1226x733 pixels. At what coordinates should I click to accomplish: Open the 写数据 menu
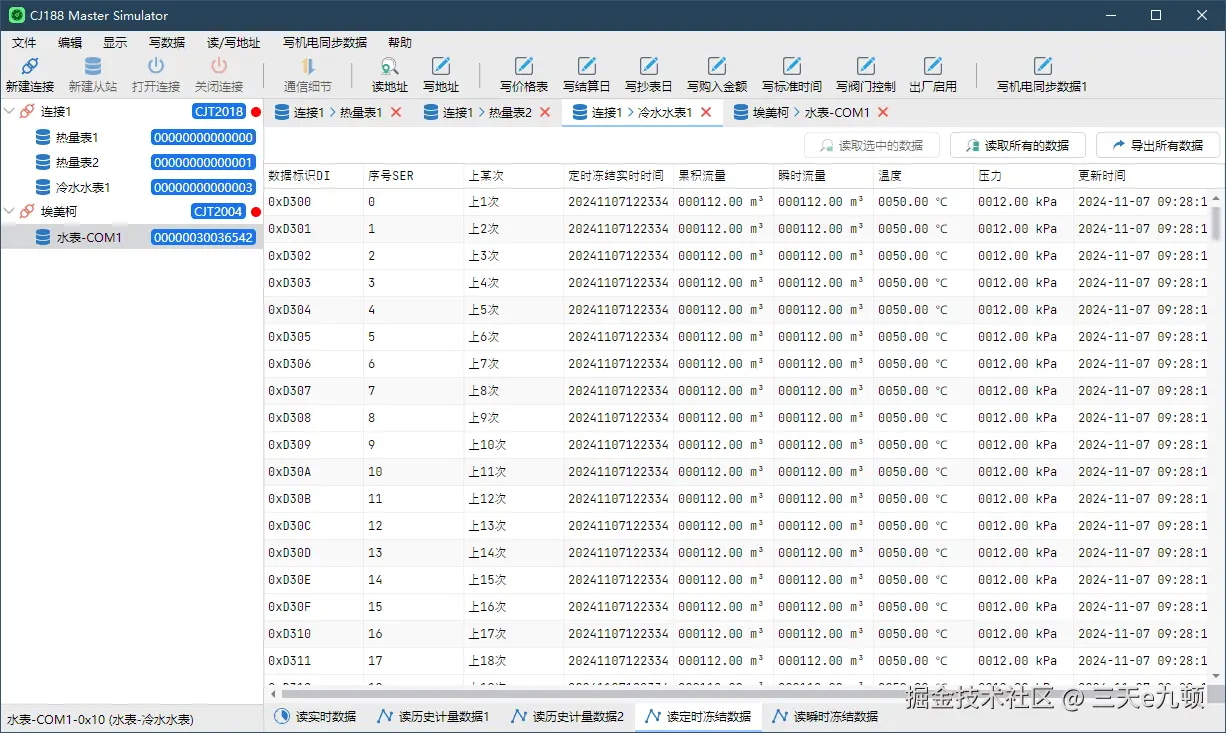pyautogui.click(x=167, y=43)
